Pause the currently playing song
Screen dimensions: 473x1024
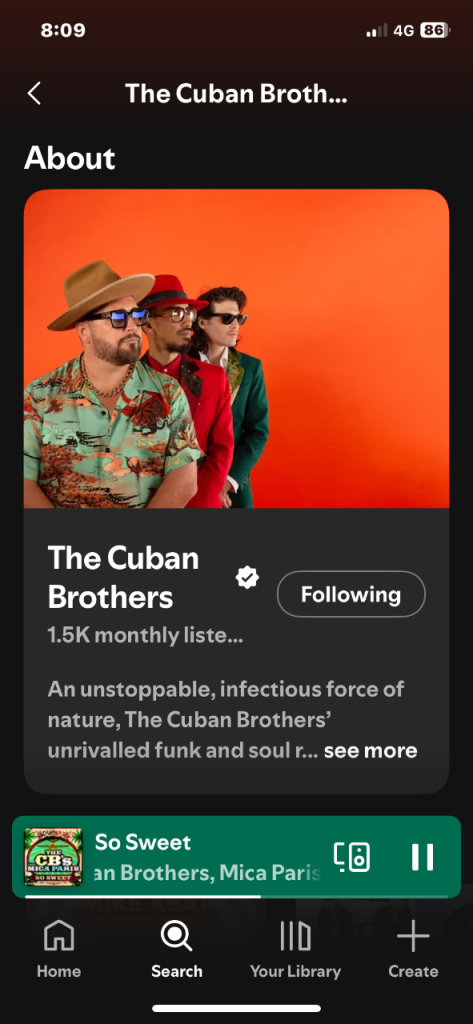pyautogui.click(x=422, y=857)
